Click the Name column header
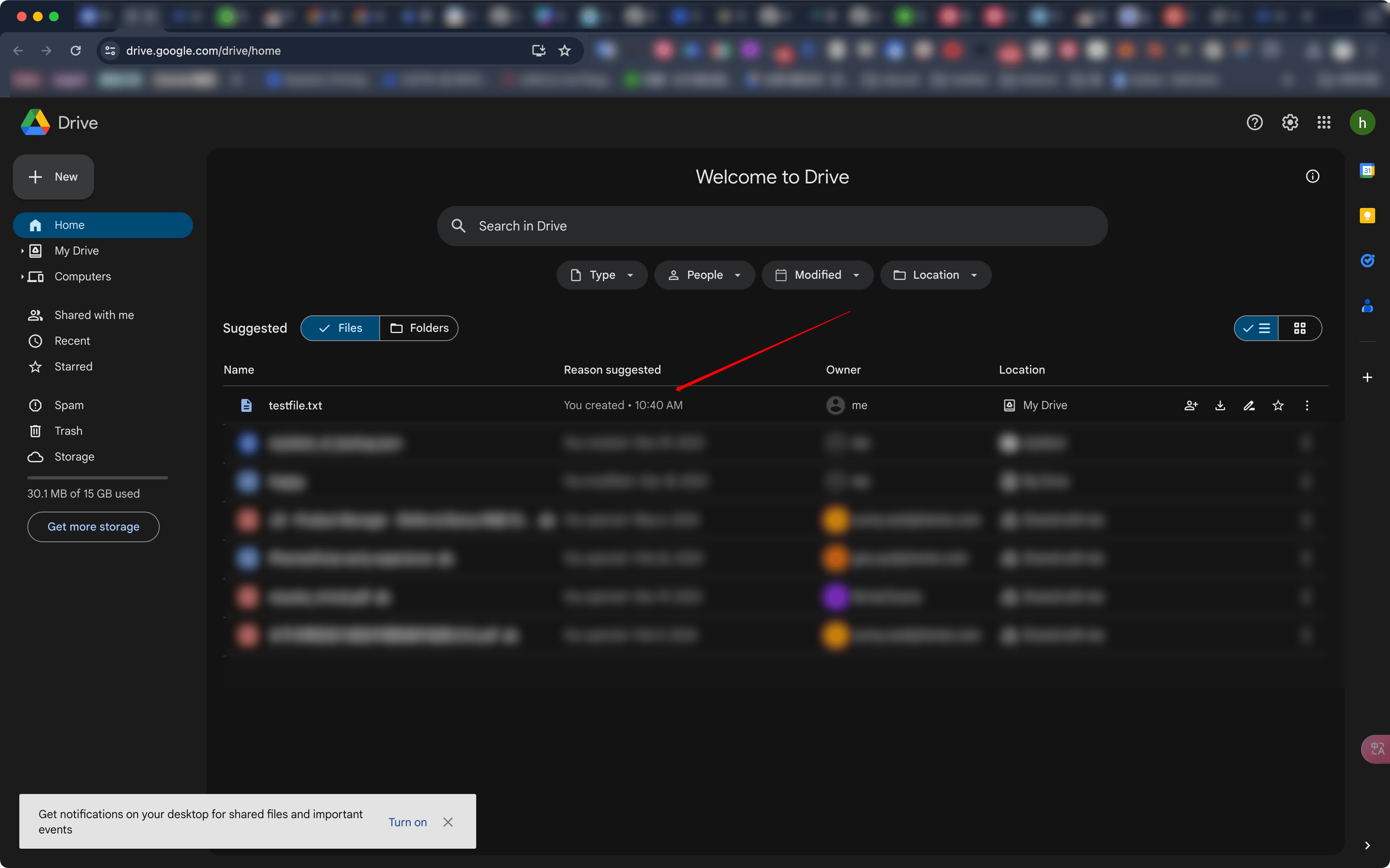The image size is (1390, 868). click(239, 370)
